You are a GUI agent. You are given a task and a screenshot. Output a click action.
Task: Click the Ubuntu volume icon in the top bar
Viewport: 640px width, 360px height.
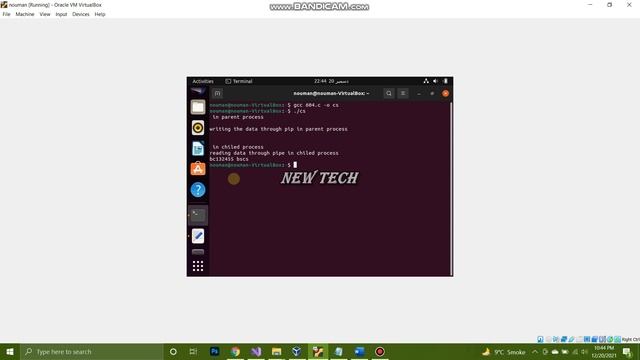coord(436,81)
